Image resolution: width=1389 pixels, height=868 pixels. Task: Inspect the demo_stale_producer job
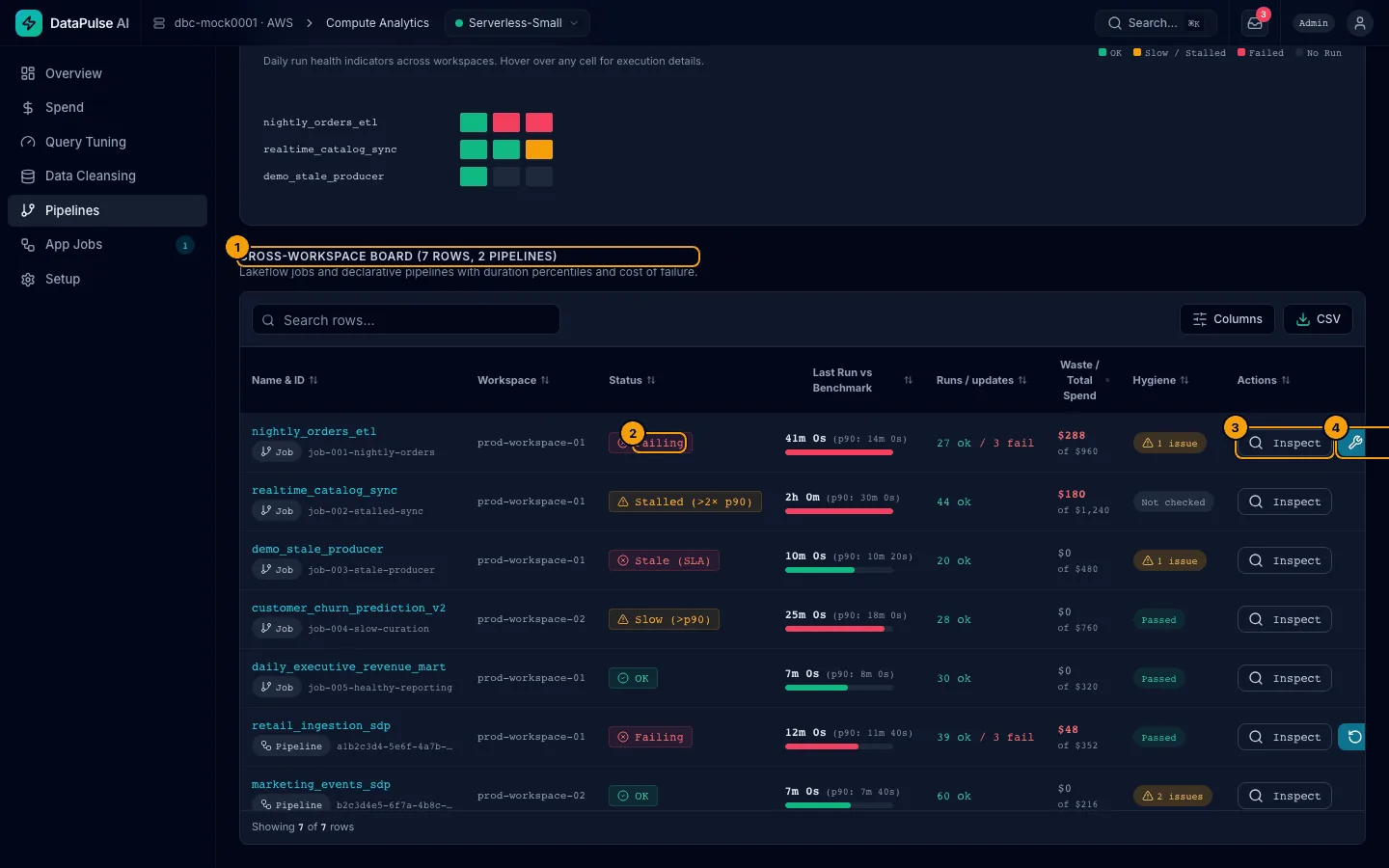[1284, 560]
